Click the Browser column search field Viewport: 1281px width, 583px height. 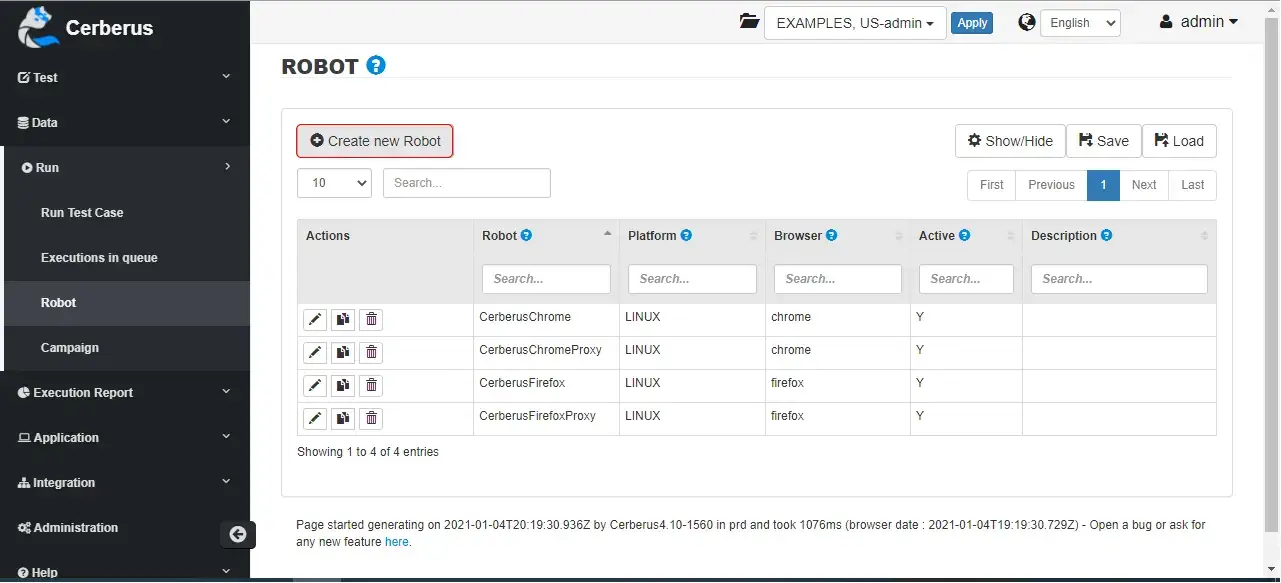click(x=838, y=279)
